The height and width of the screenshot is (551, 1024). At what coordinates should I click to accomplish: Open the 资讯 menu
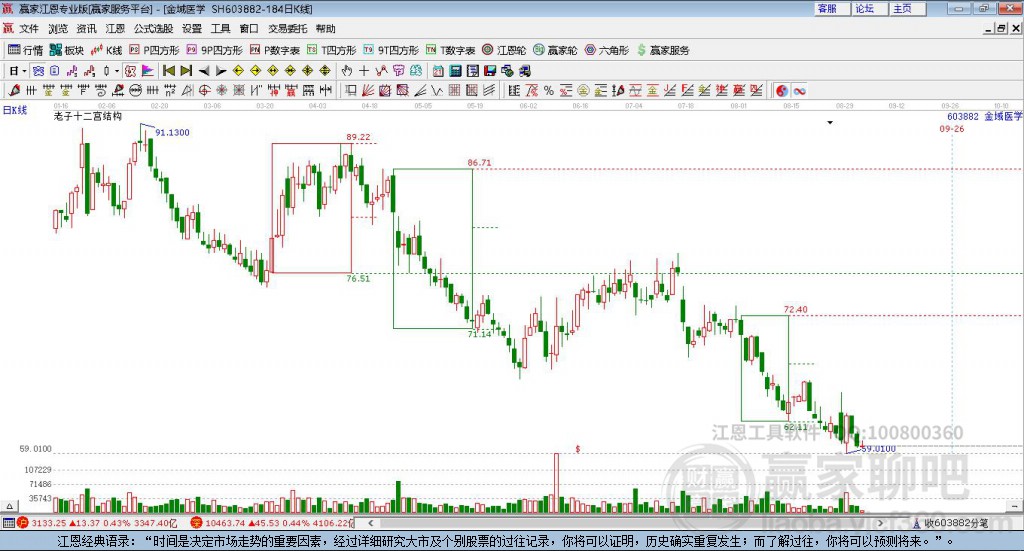[86, 28]
